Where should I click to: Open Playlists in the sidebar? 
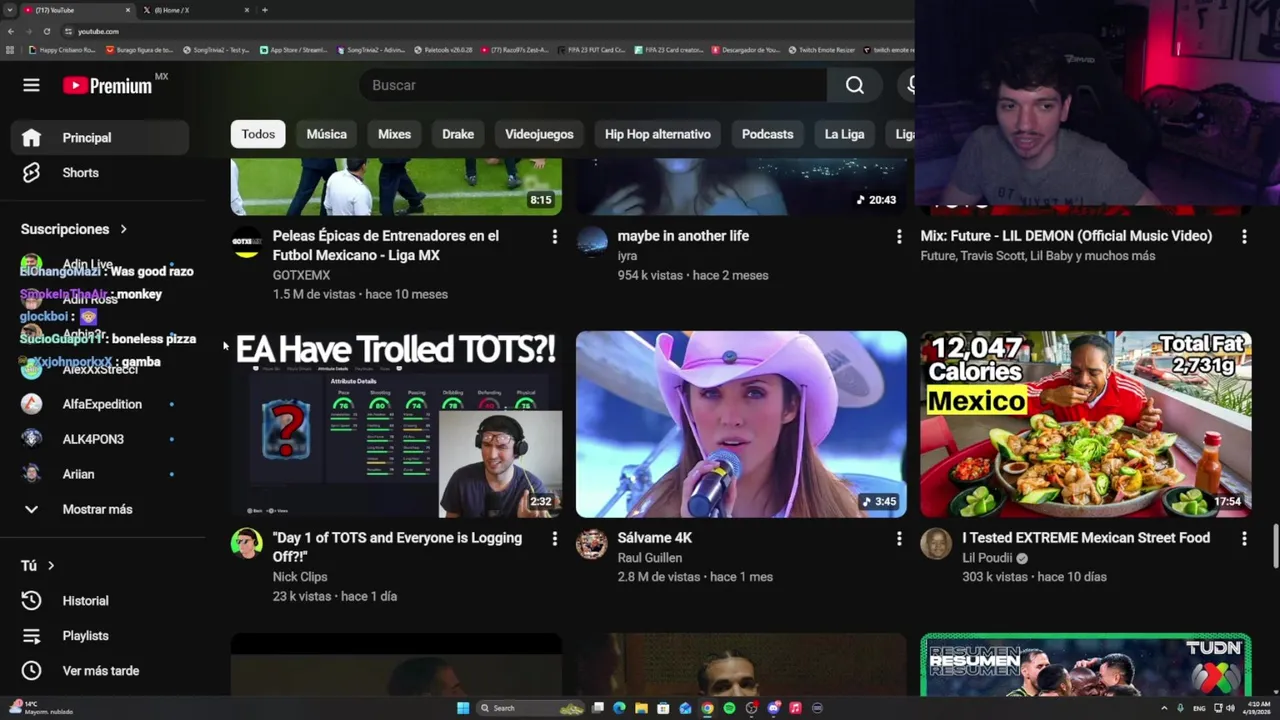pyautogui.click(x=99, y=636)
